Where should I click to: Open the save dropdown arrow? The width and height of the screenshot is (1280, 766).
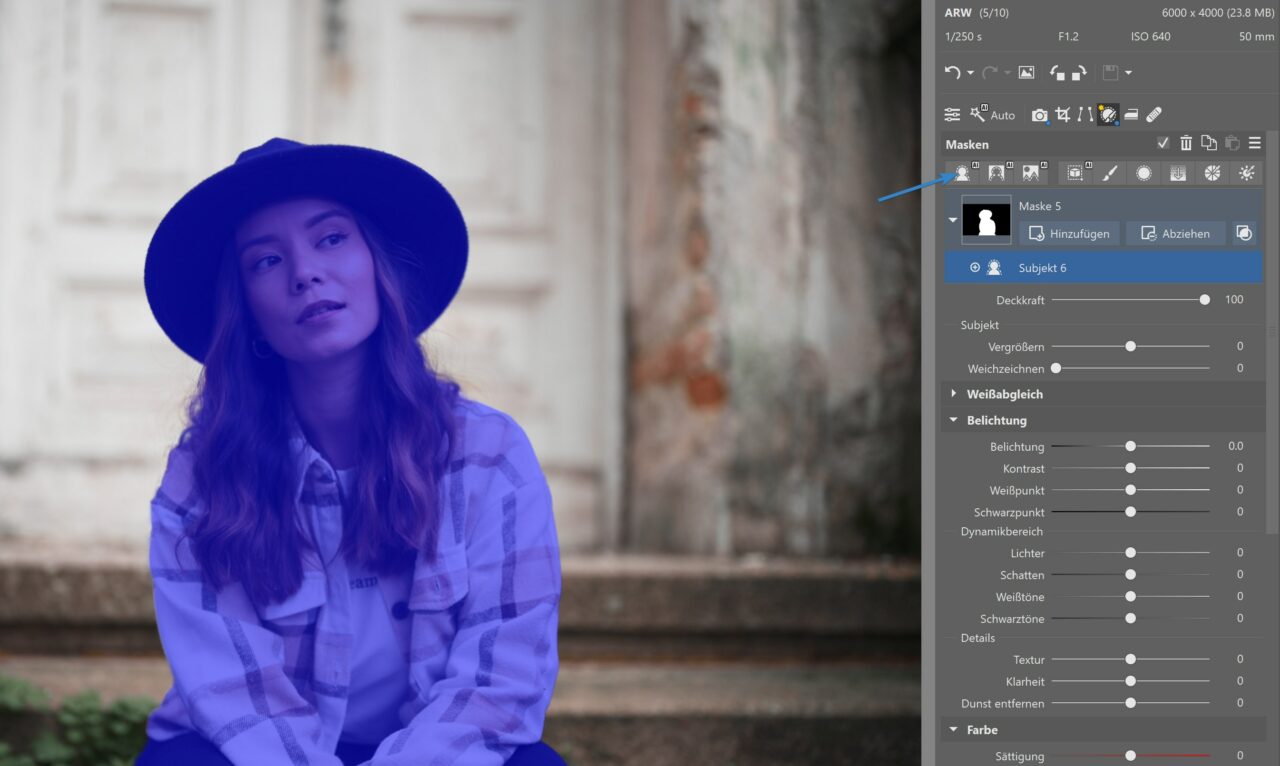[x=1128, y=73]
